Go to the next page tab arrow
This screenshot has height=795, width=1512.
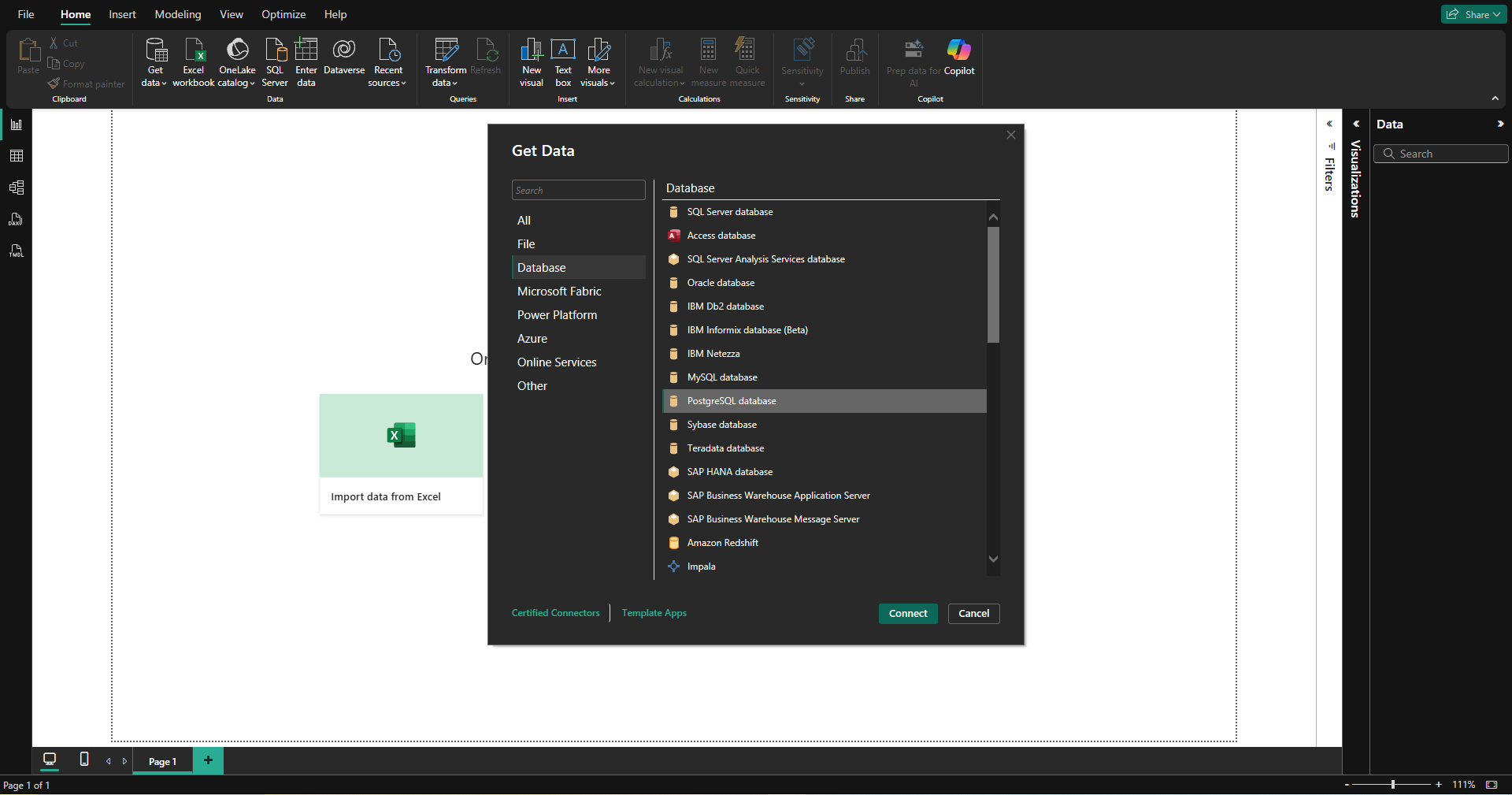click(x=124, y=761)
